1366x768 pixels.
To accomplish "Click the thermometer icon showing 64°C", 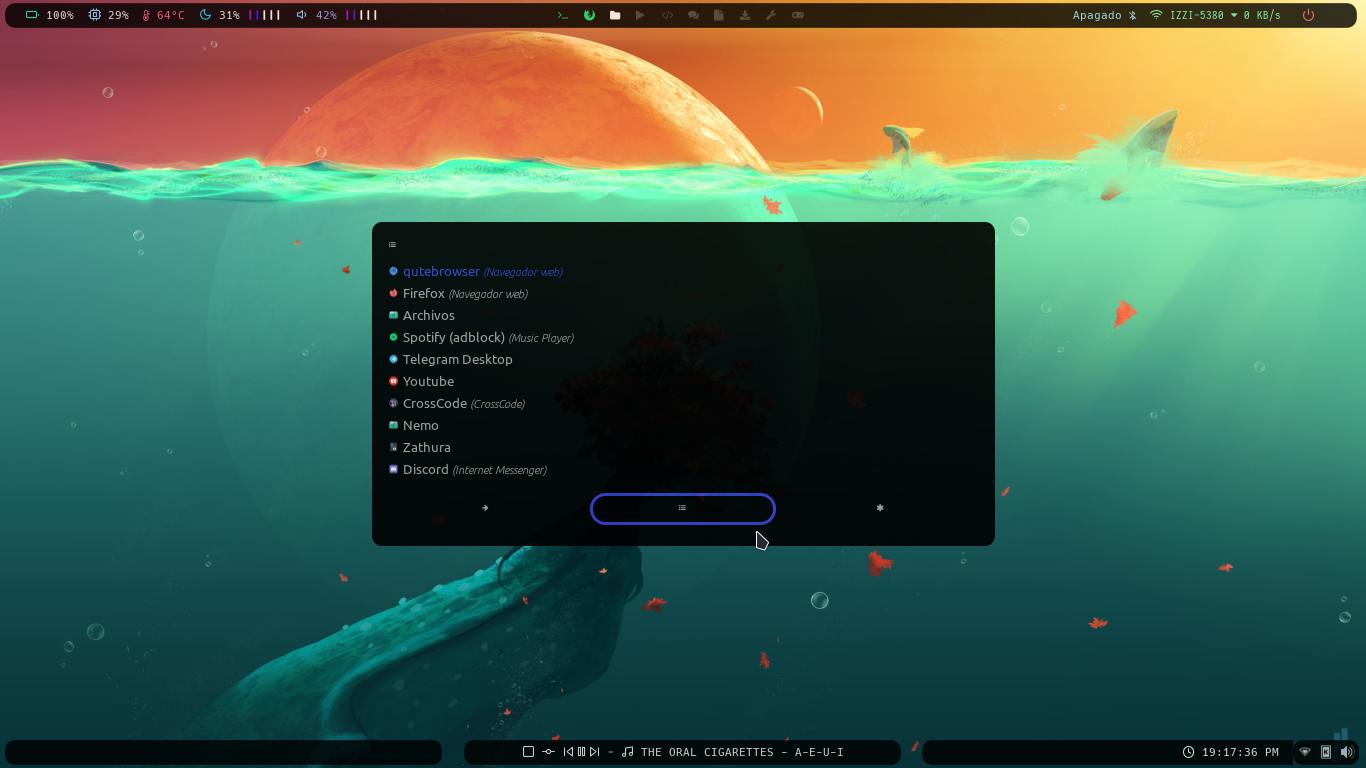I will pos(146,15).
